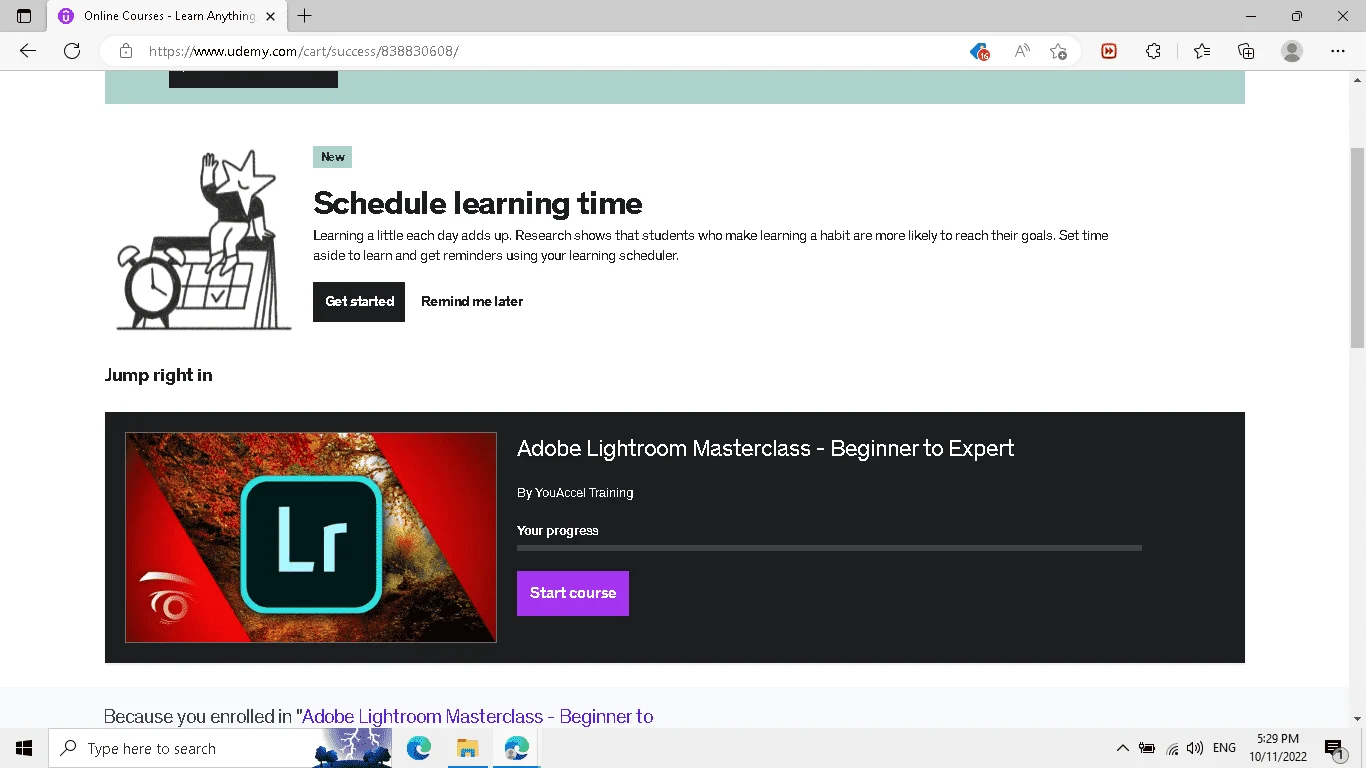Viewport: 1366px width, 768px height.
Task: View site information via the lock icon
Action: pos(126,51)
